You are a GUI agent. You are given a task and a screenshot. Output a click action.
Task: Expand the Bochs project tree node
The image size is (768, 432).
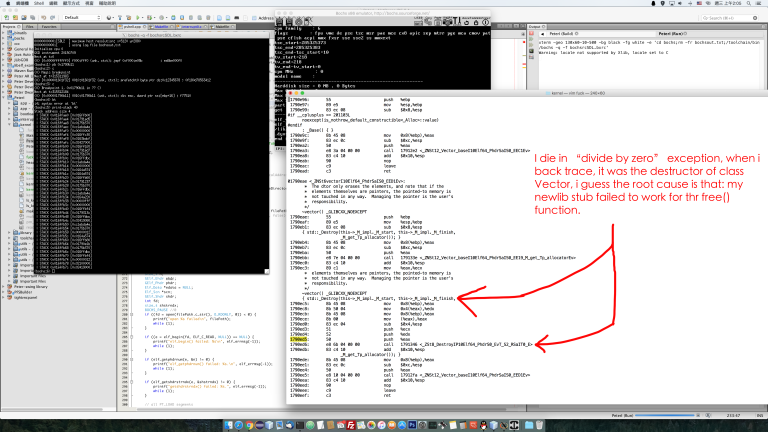click(x=4, y=38)
